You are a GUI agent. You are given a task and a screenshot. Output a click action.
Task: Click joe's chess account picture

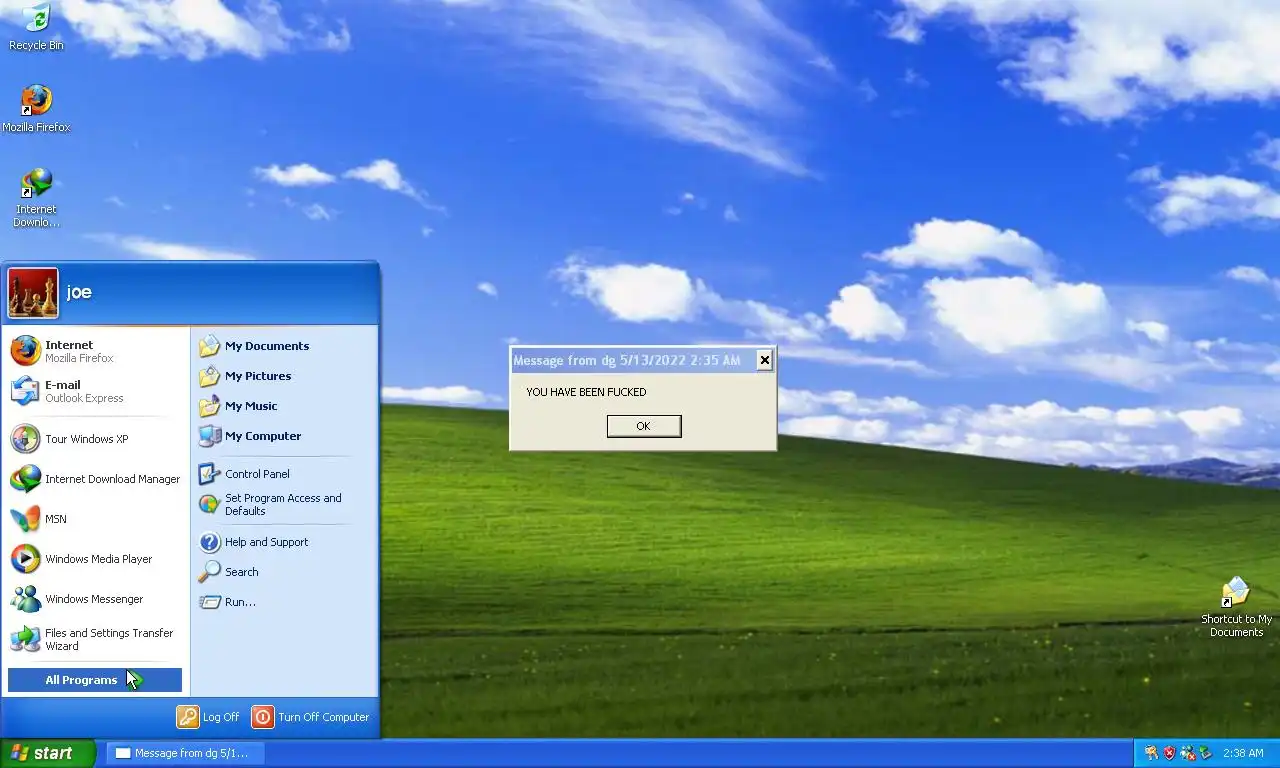(x=33, y=292)
